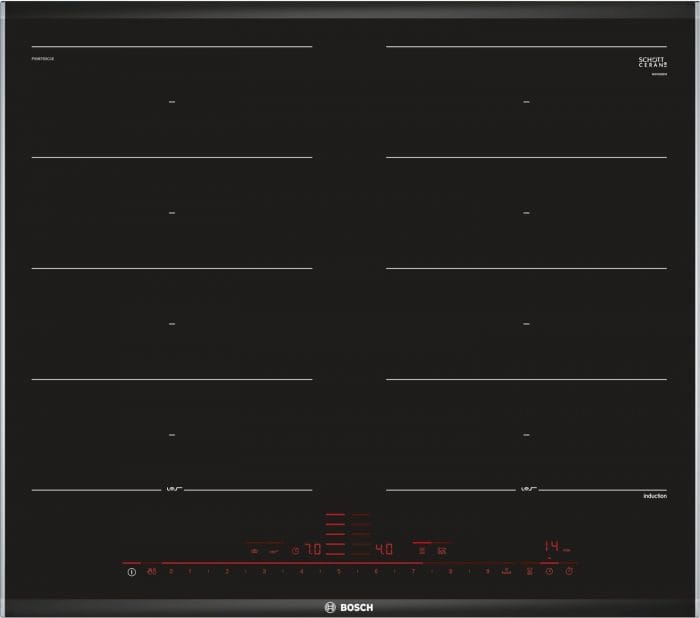The height and width of the screenshot is (618, 700).
Task: Set power level 3 on the slider
Action: point(264,571)
